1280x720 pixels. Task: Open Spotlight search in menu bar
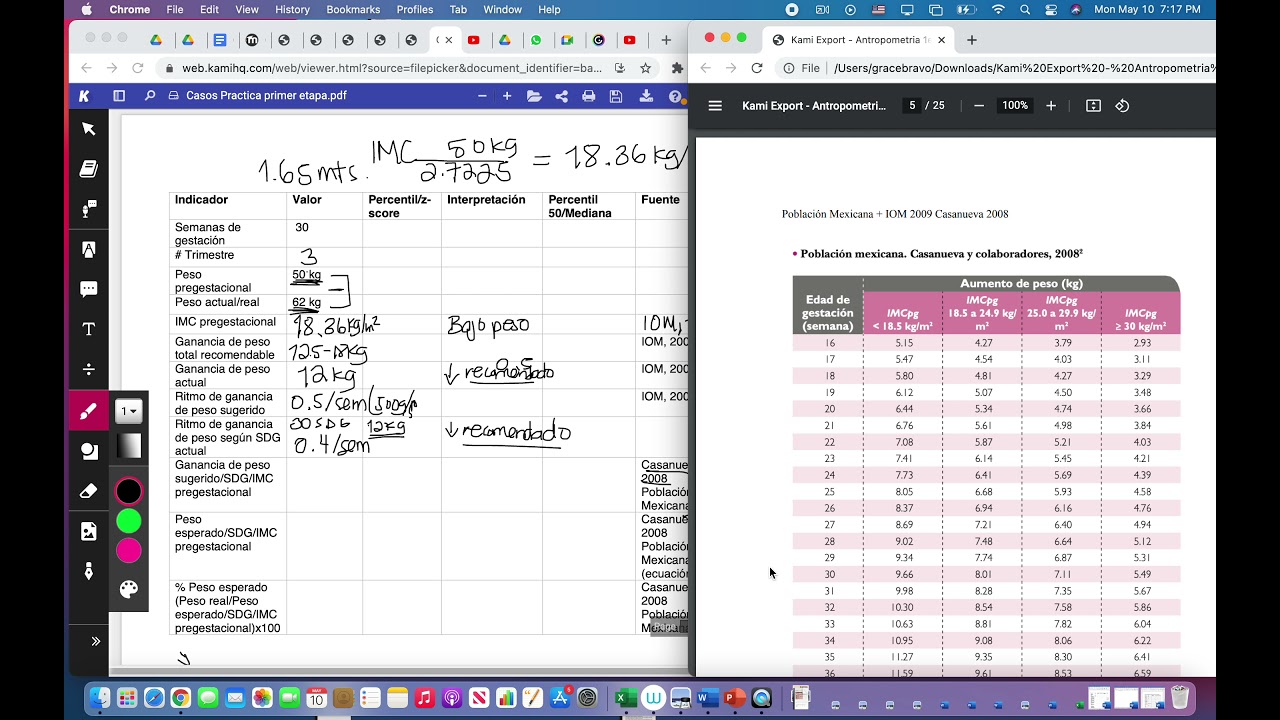pos(1025,9)
